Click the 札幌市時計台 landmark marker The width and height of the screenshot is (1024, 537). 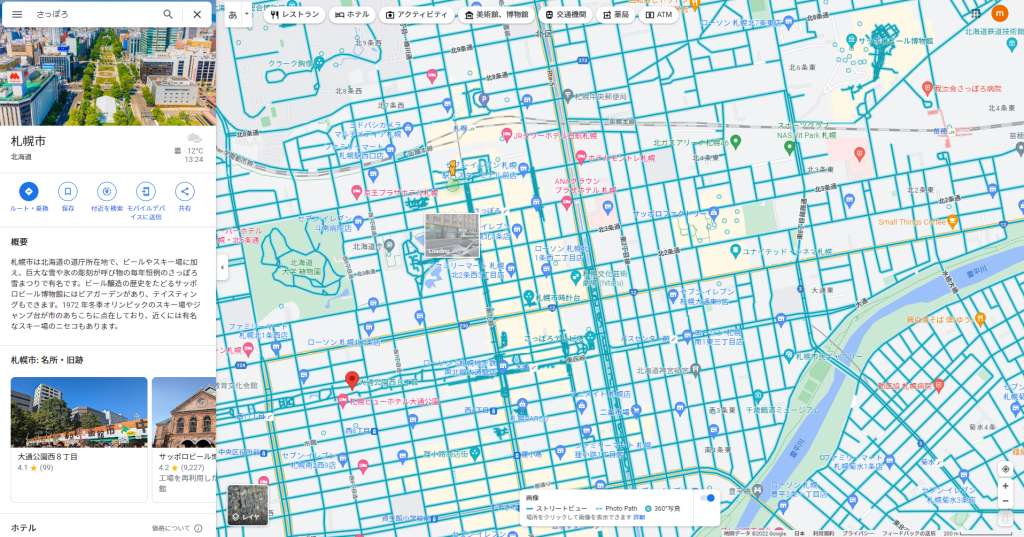528,297
